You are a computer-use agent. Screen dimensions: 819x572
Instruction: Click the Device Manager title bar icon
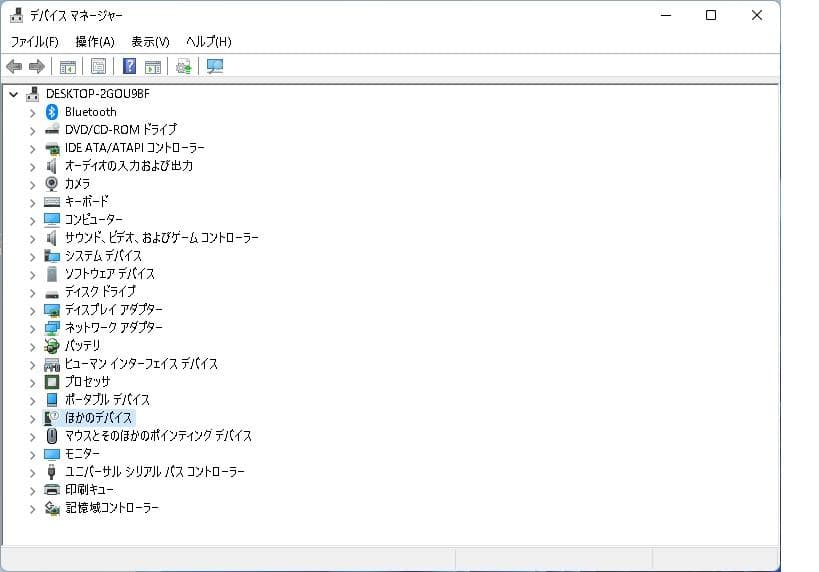pos(17,15)
